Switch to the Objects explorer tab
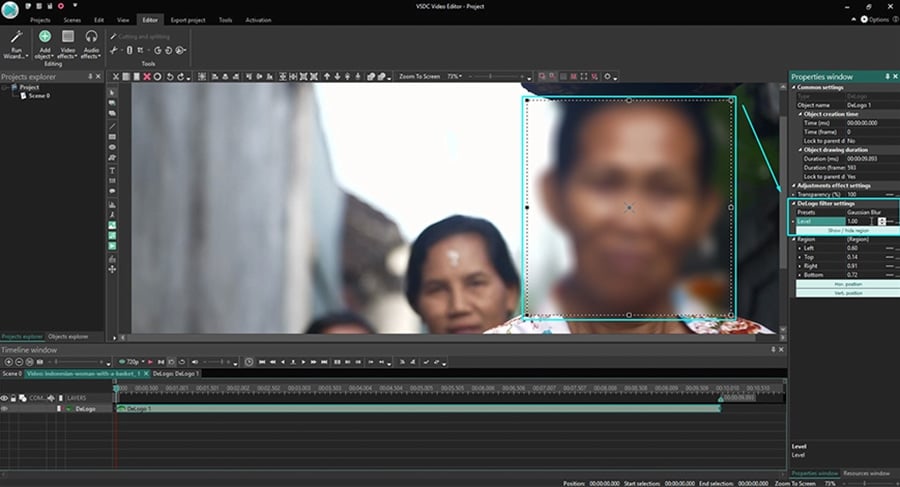 68,336
